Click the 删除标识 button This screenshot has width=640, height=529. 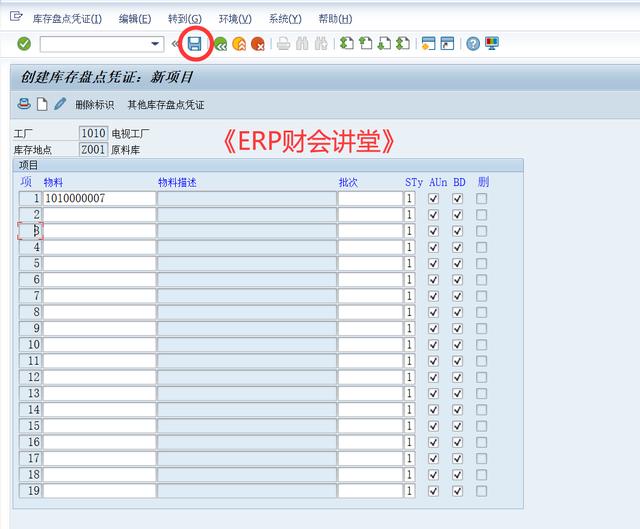[x=95, y=105]
